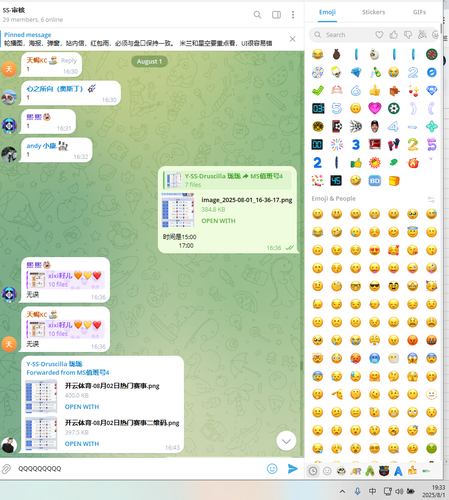Viewport: 449px width, 500px height.
Task: Insert the blue diamond emoji
Action: [x=356, y=72]
